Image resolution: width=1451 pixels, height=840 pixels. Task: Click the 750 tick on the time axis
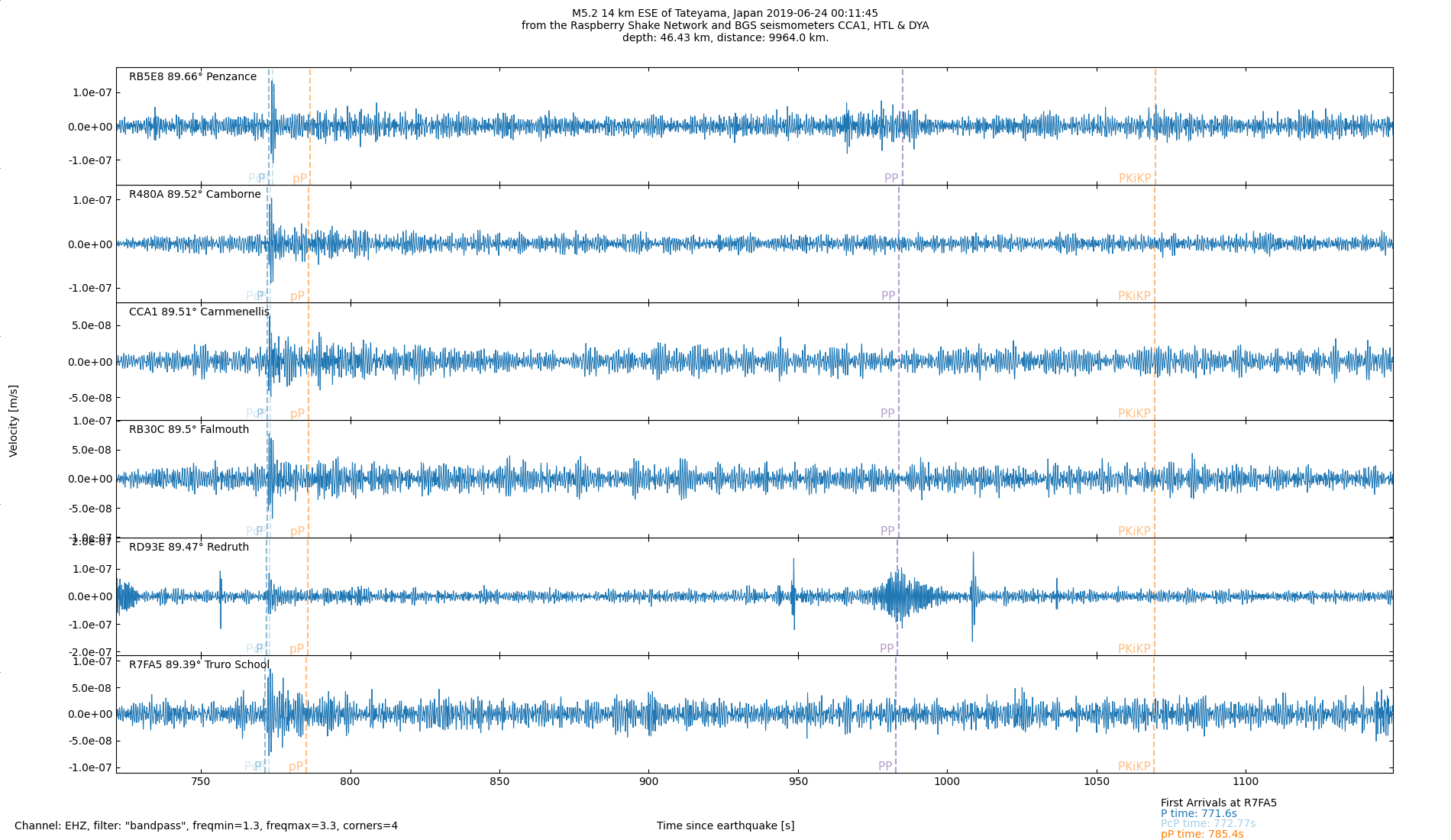[x=200, y=781]
